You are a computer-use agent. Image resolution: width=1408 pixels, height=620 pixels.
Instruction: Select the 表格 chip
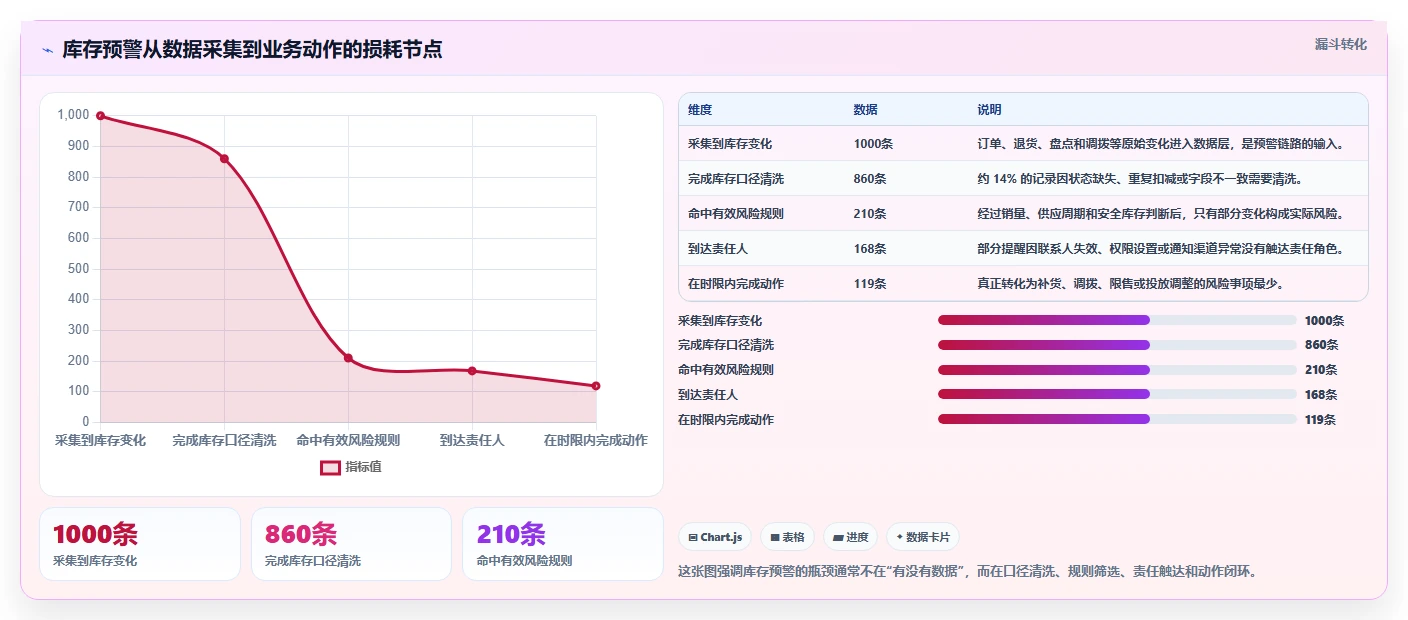tap(788, 537)
